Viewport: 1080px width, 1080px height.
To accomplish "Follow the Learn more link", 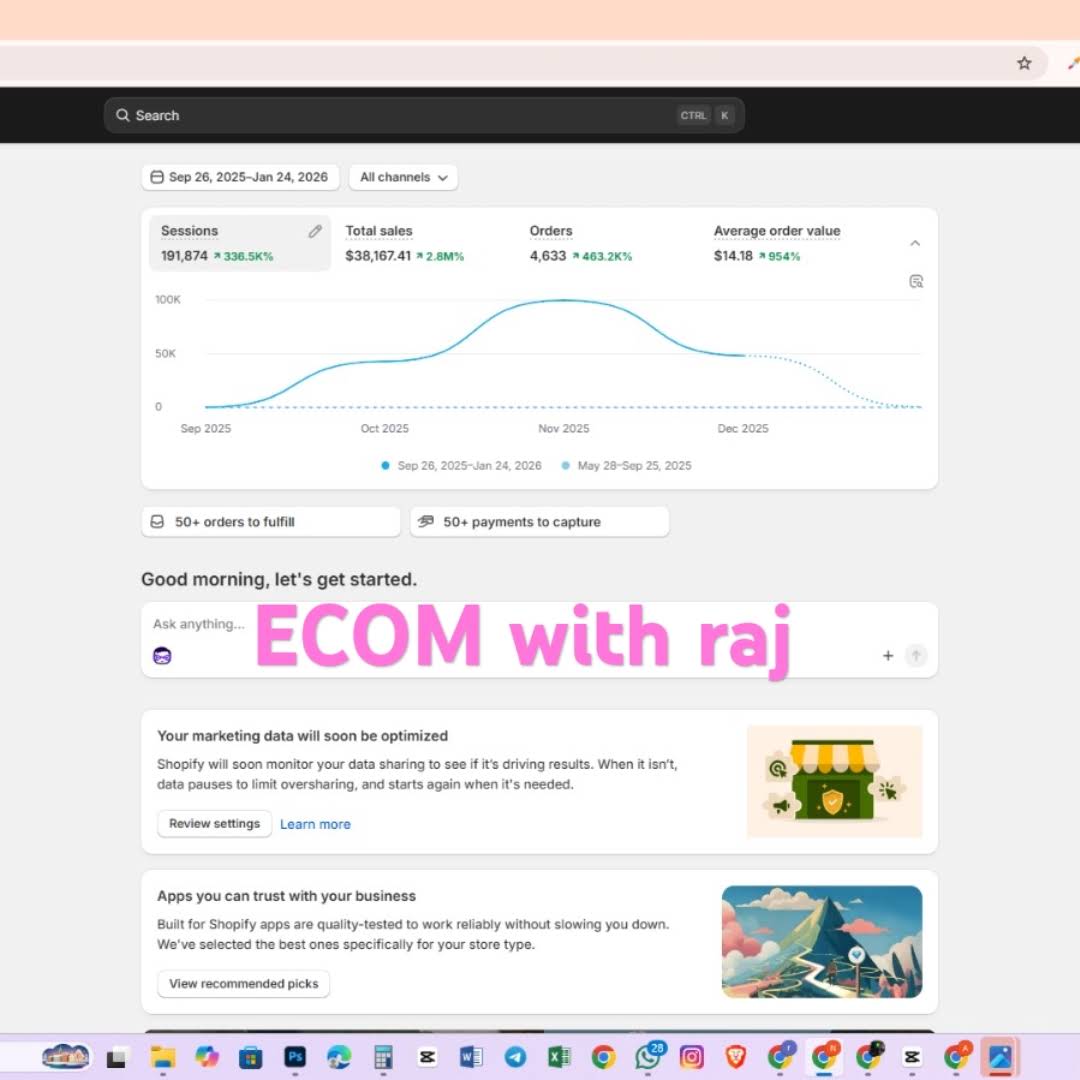I will tap(315, 824).
